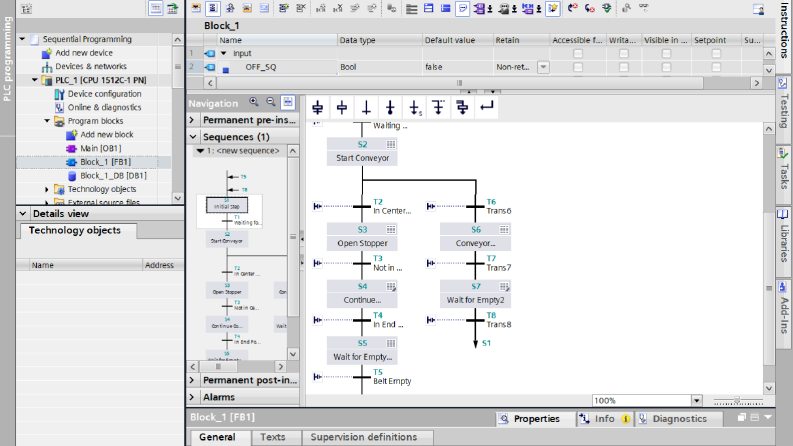Click the close branch icon

point(487,107)
